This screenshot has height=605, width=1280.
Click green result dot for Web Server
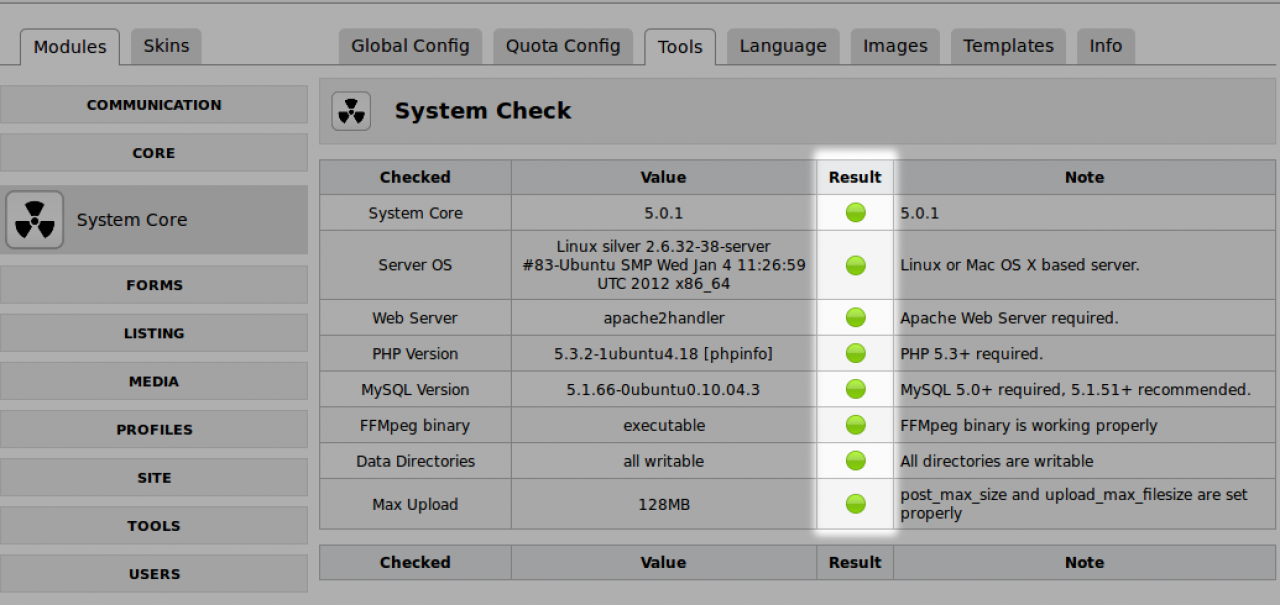click(855, 318)
